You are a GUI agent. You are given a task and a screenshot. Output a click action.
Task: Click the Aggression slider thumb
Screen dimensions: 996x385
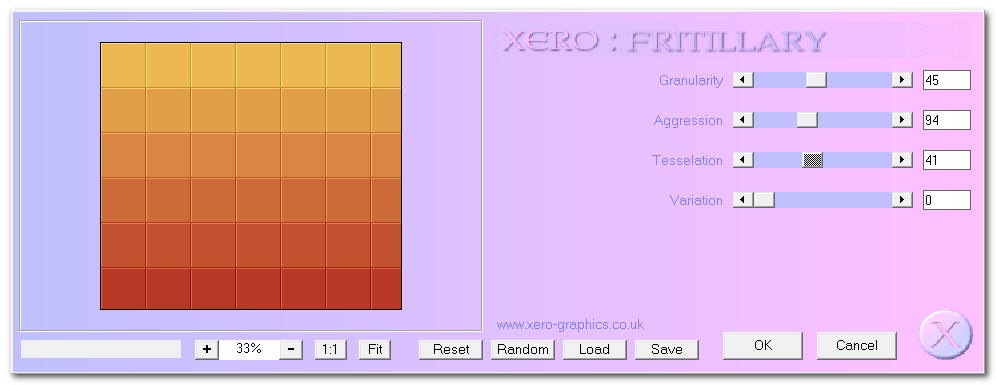click(807, 120)
